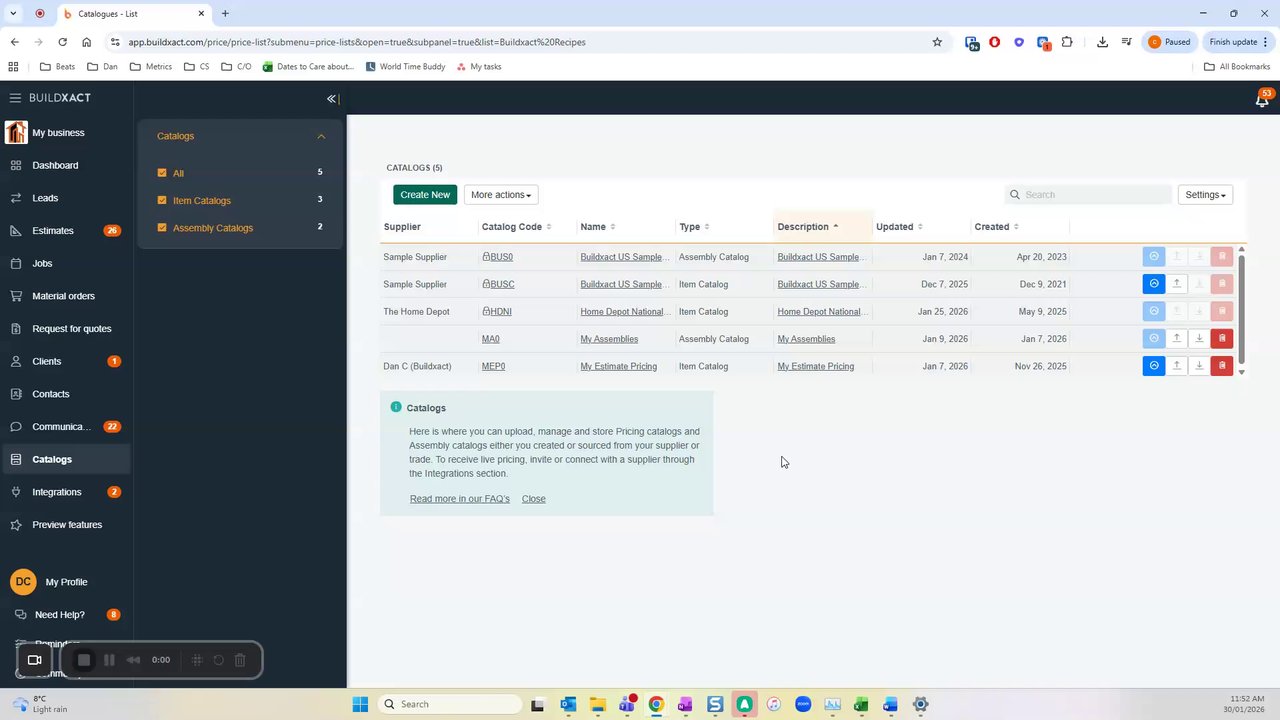Click the Finish update Chrome button
This screenshot has width=1280, height=720.
pos(1238,42)
